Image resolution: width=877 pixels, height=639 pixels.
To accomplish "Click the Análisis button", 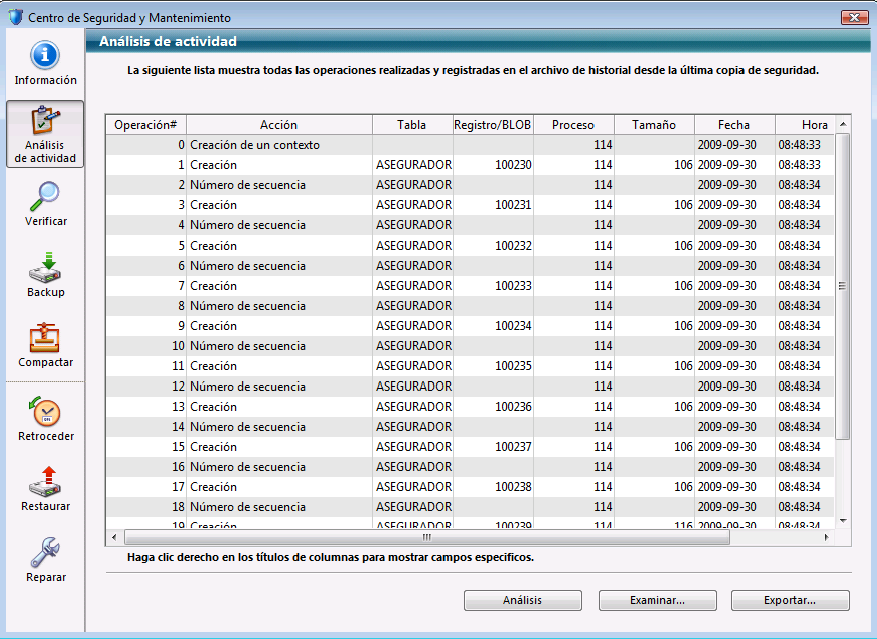I will [x=522, y=600].
